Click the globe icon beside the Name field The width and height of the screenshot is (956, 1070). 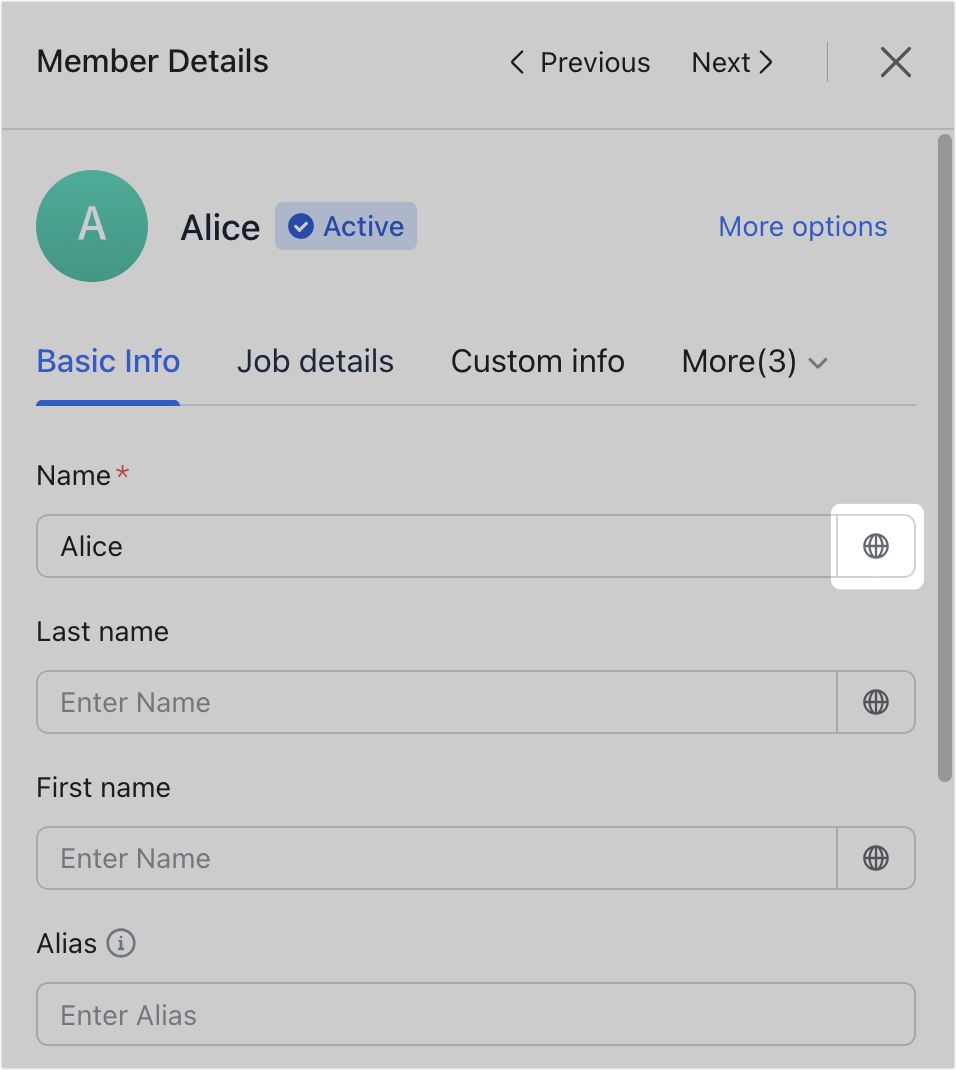876,546
